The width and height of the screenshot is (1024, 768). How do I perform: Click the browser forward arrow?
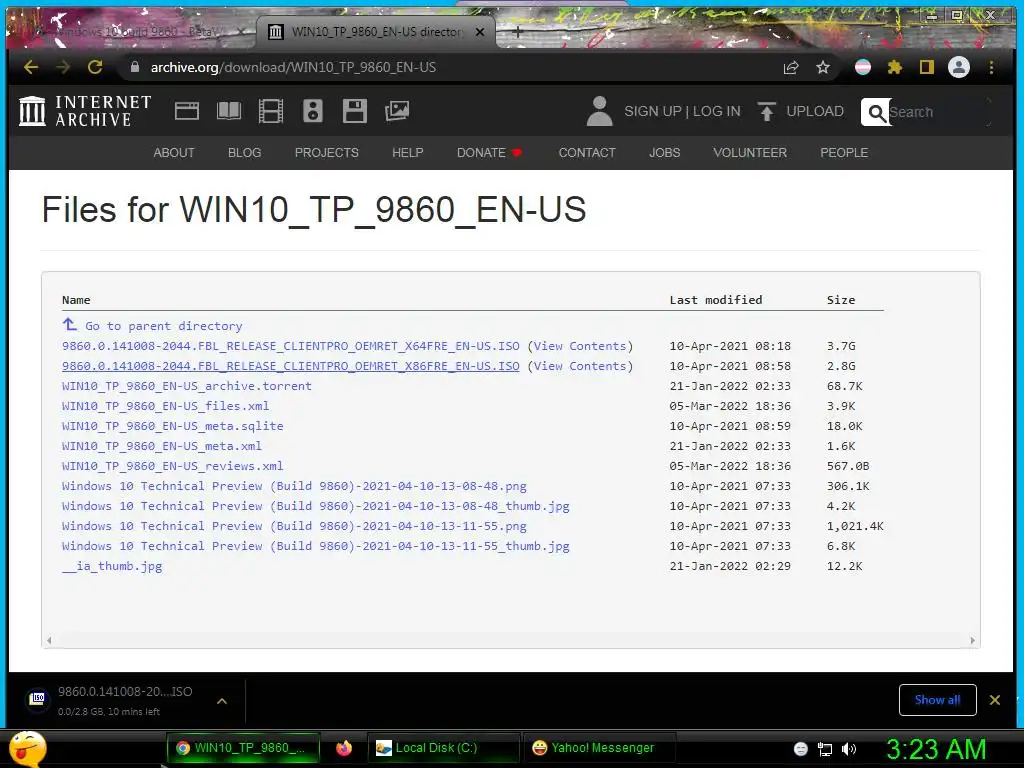pos(63,67)
